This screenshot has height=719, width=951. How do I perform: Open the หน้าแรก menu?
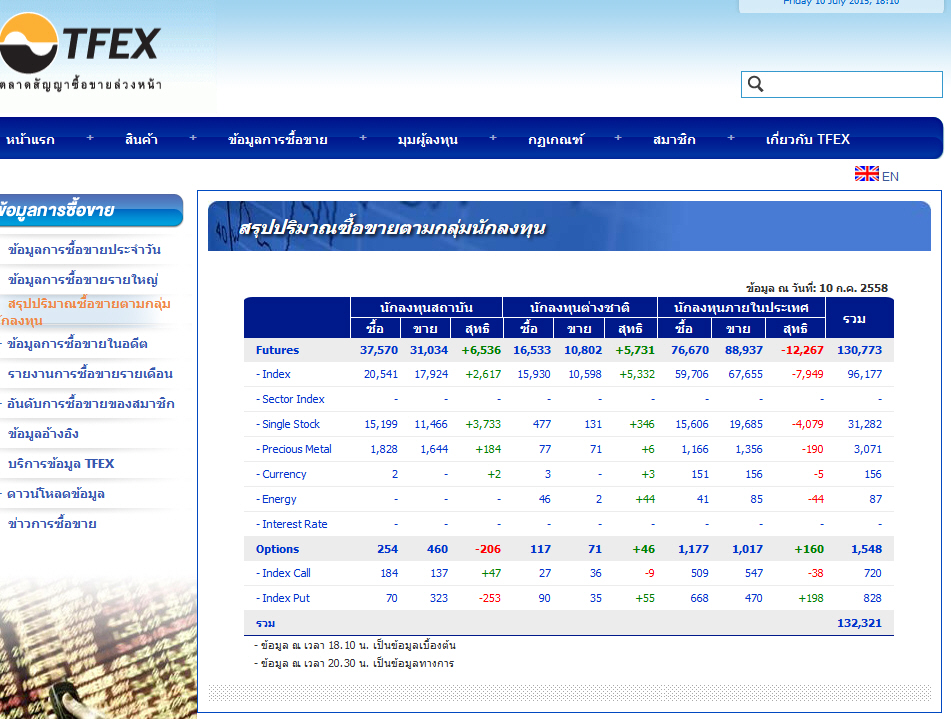tap(30, 140)
